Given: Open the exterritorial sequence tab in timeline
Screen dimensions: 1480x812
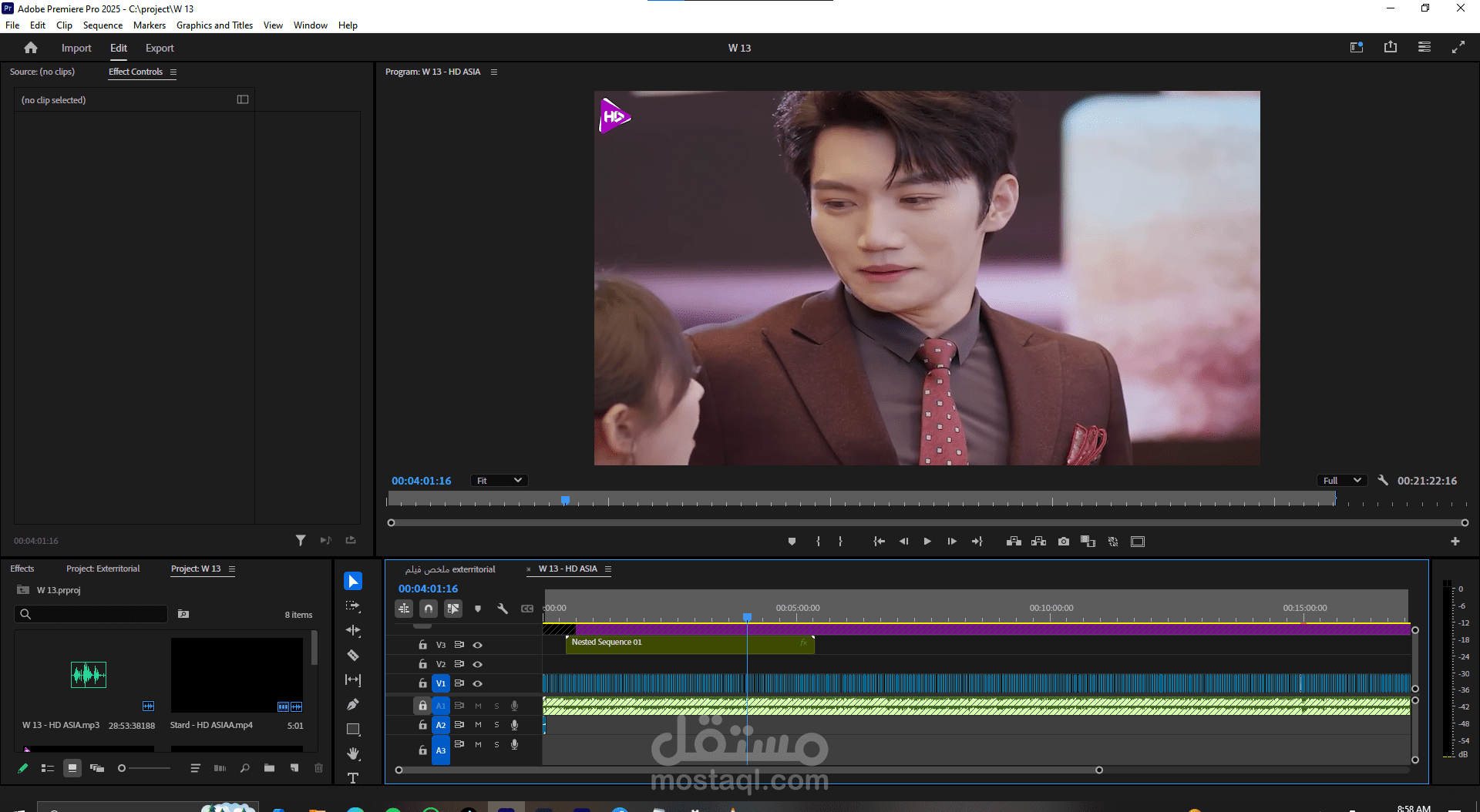Looking at the screenshot, I should [451, 569].
